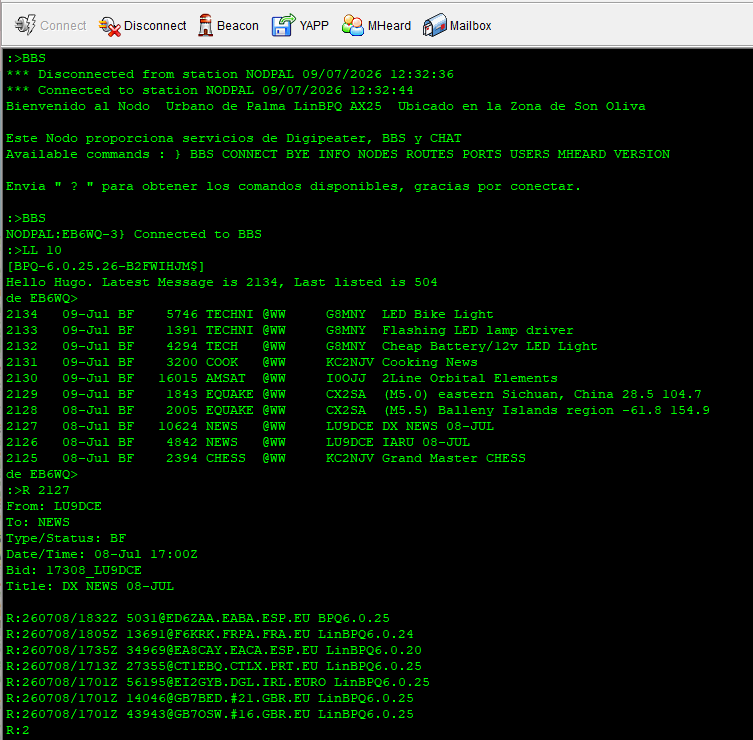Click message 2130 2Line Orbital Elements line
The height and width of the screenshot is (740, 753).
(x=282, y=378)
